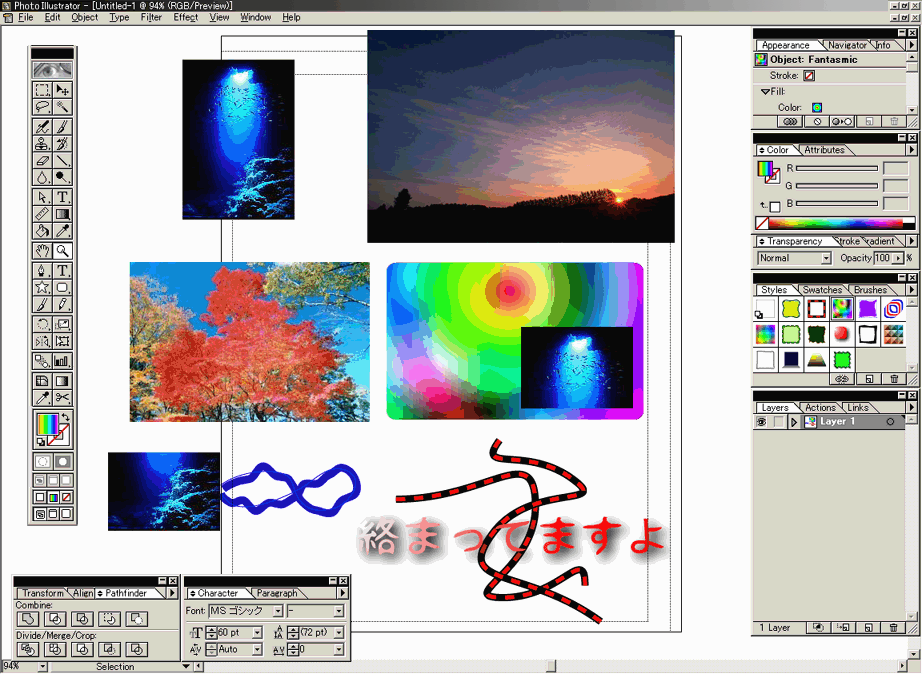Select the Star shape tool

pos(42,287)
